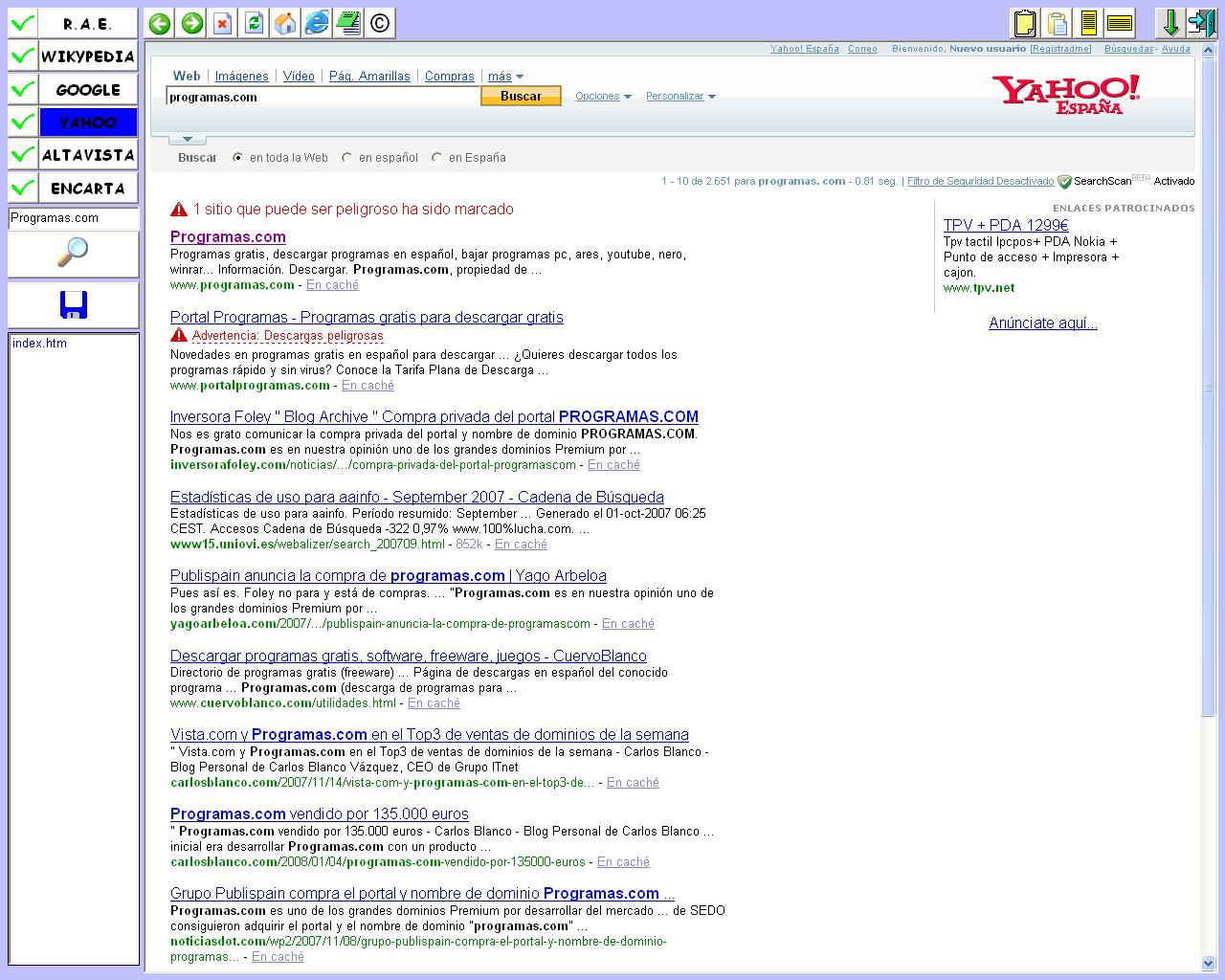Go back with the green left arrow

160,23
